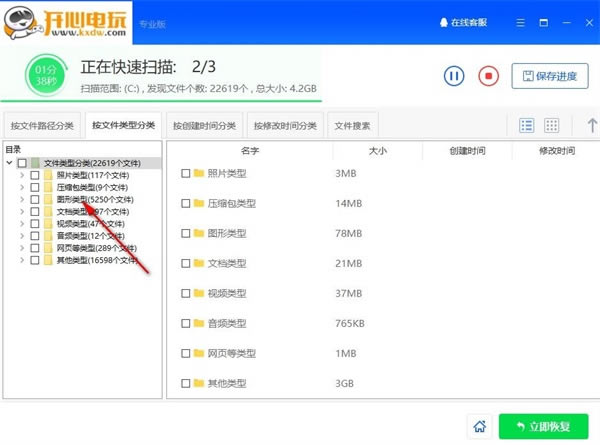
Task: Select the 按文件类型分类 tab
Action: [x=123, y=125]
